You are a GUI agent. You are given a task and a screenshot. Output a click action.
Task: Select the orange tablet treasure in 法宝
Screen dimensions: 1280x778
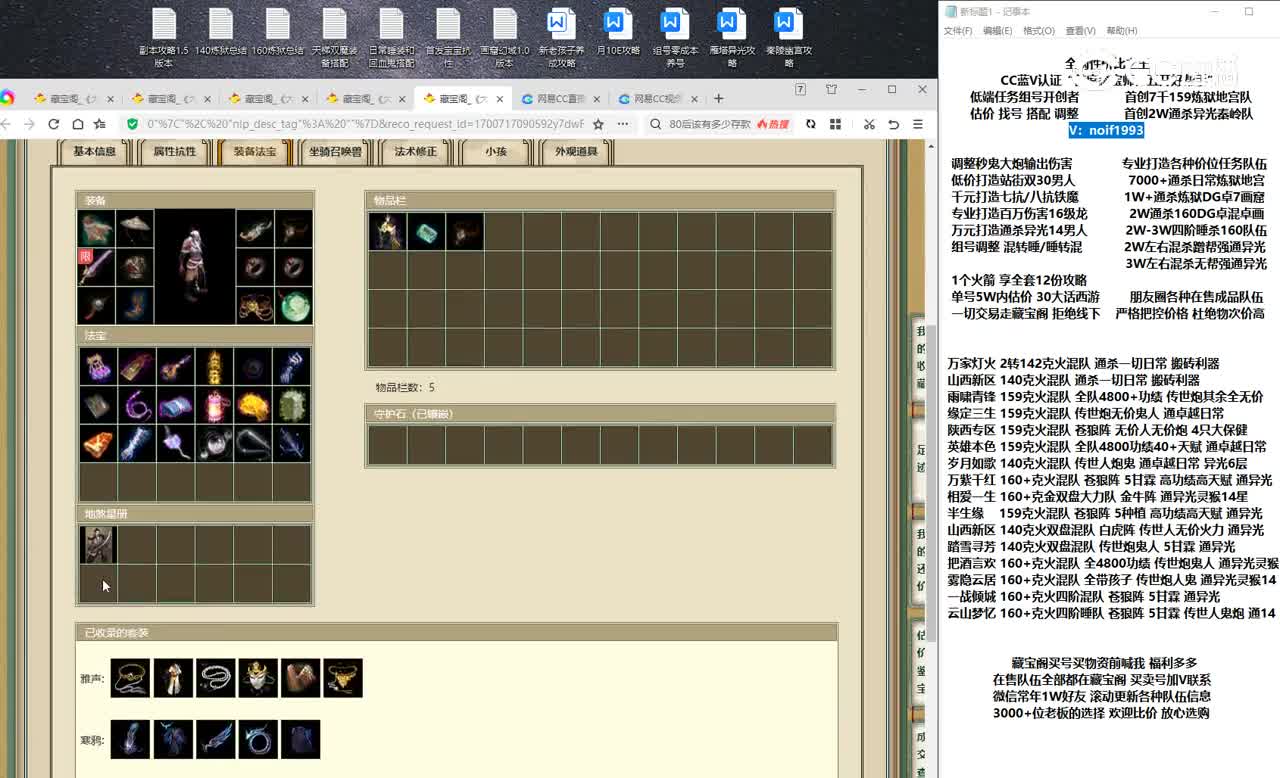[98, 444]
